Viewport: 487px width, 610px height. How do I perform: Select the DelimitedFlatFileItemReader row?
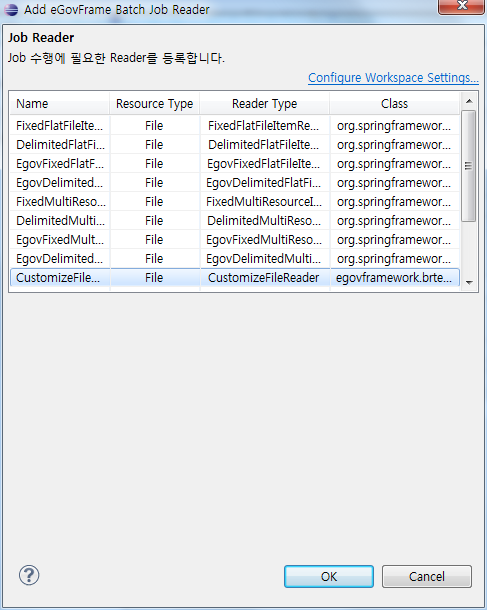tap(235, 144)
